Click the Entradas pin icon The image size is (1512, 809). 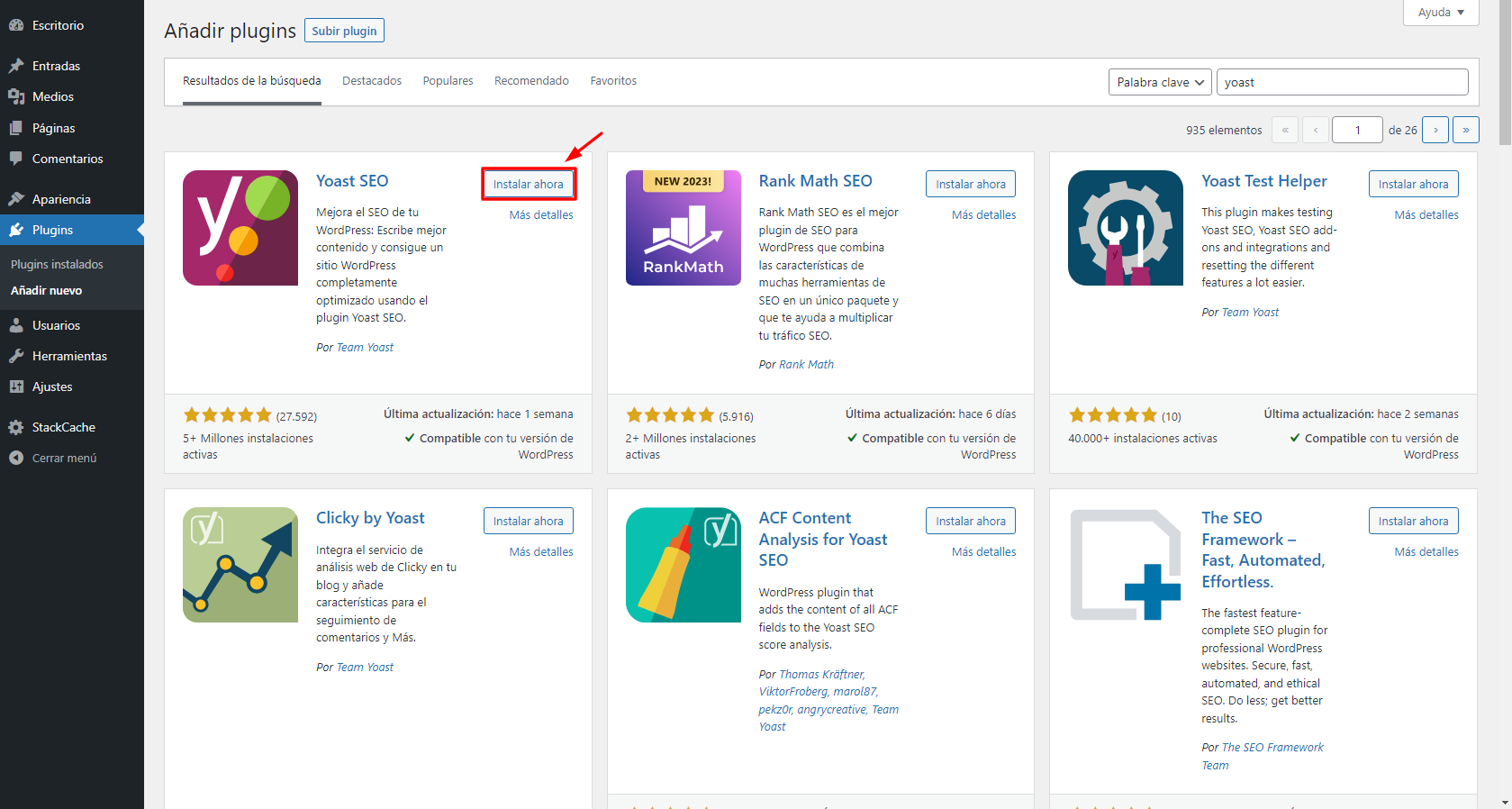[x=16, y=66]
